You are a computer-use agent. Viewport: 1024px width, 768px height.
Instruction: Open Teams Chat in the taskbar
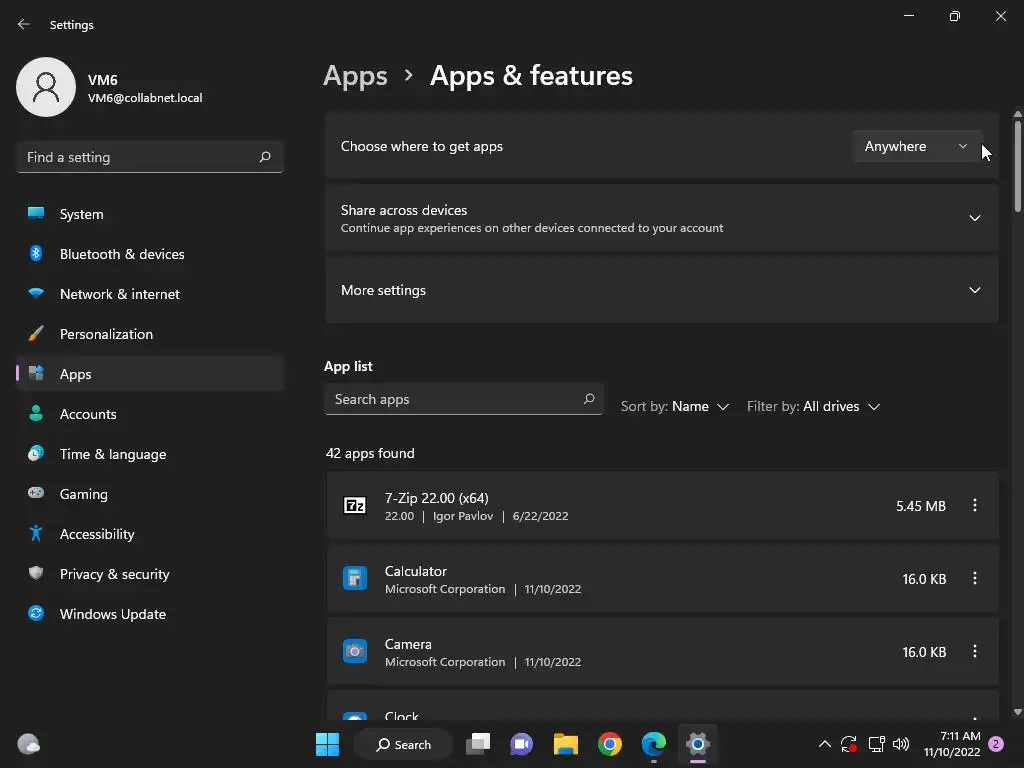[522, 744]
